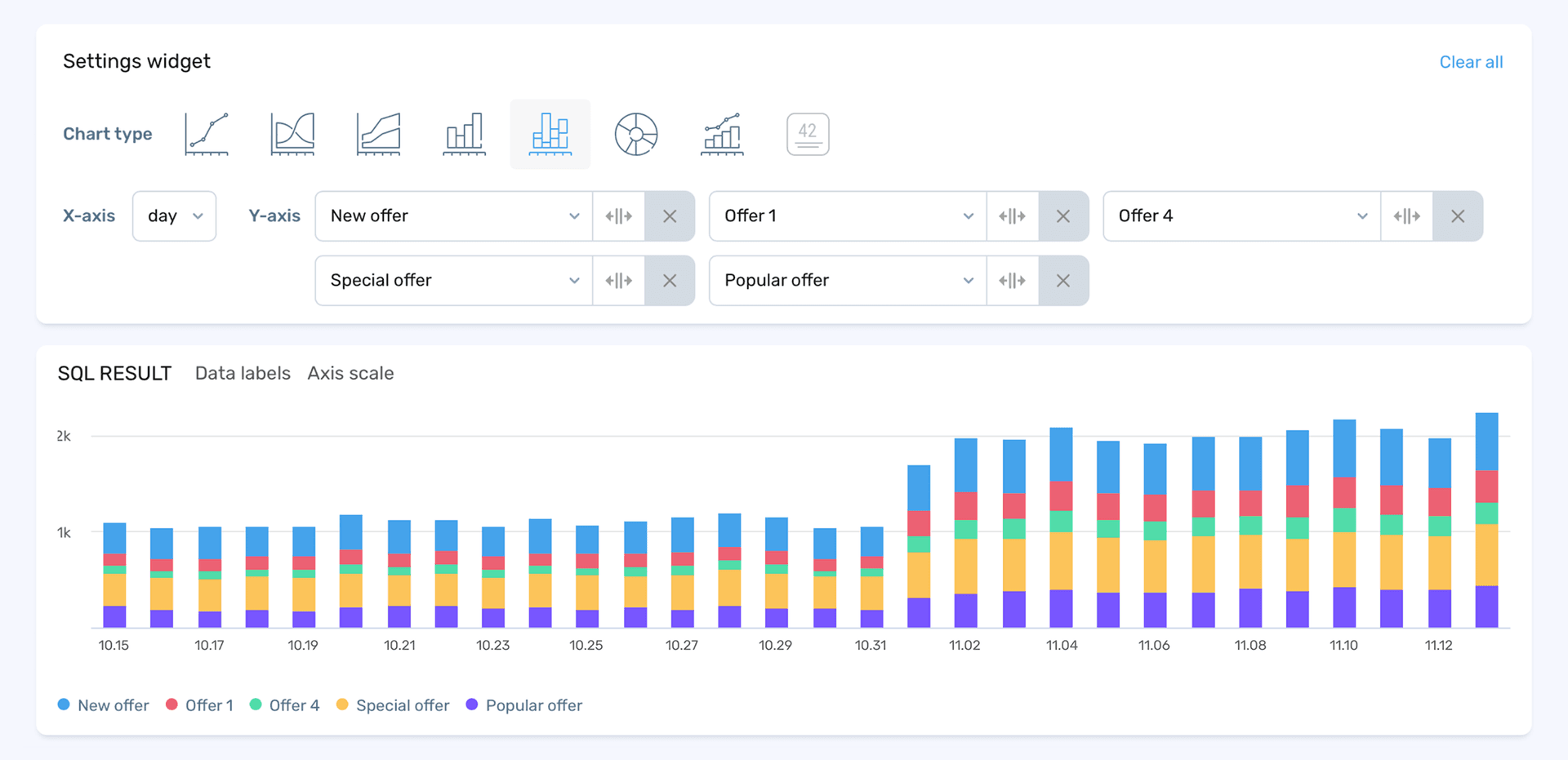This screenshot has width=1568, height=760.
Task: Click the red color dot for Offer 1
Action: coord(171,704)
